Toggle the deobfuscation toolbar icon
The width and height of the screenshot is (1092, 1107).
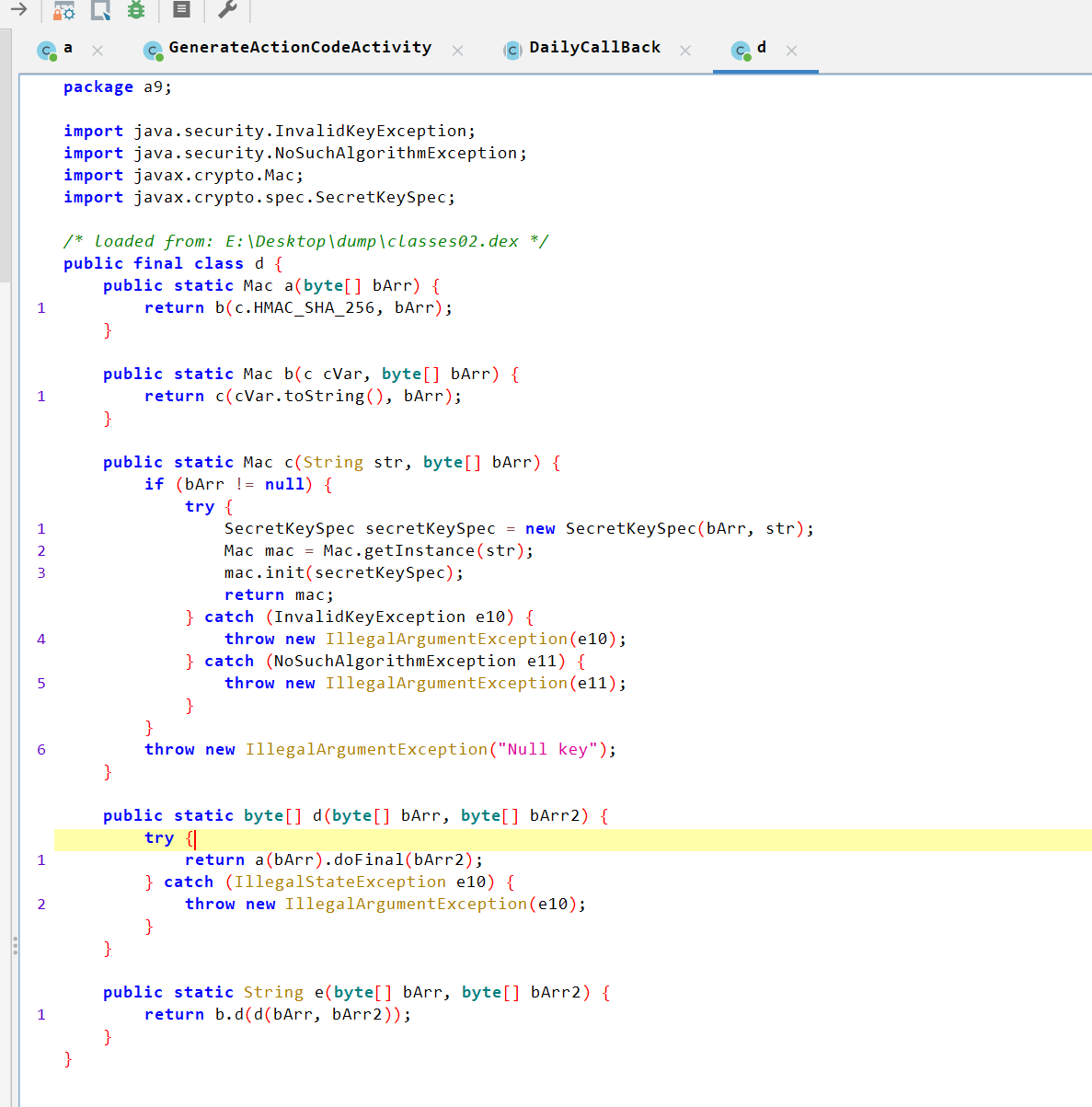click(x=63, y=10)
